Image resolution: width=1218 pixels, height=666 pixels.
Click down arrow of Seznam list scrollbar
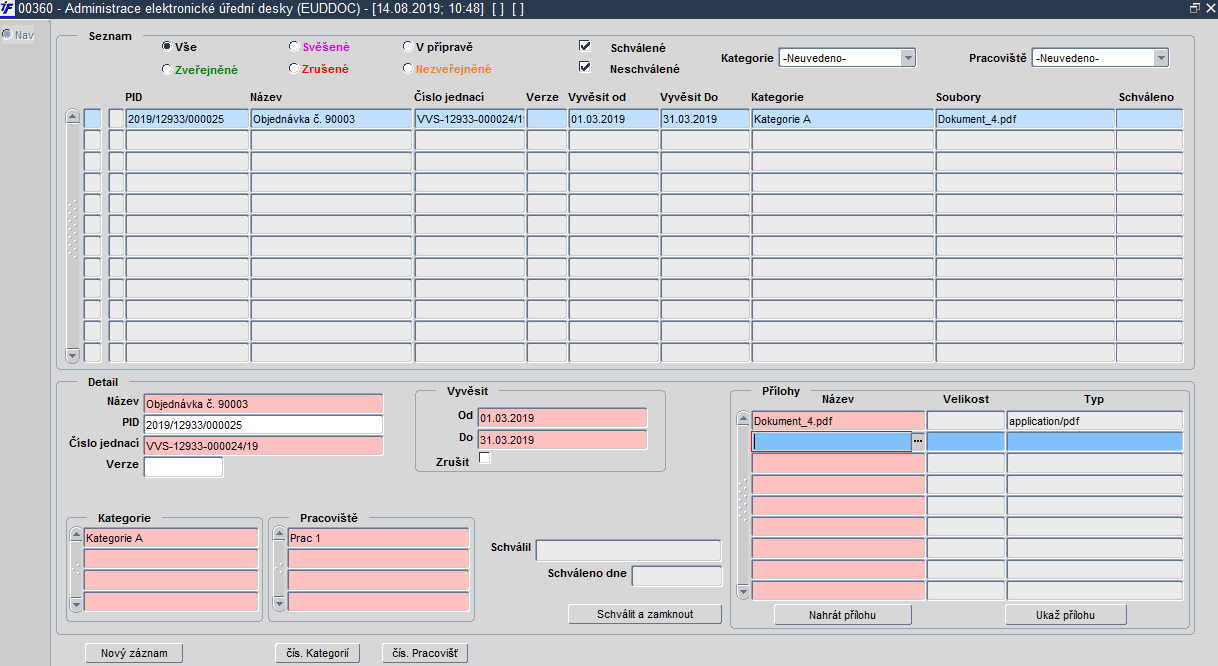(x=72, y=355)
